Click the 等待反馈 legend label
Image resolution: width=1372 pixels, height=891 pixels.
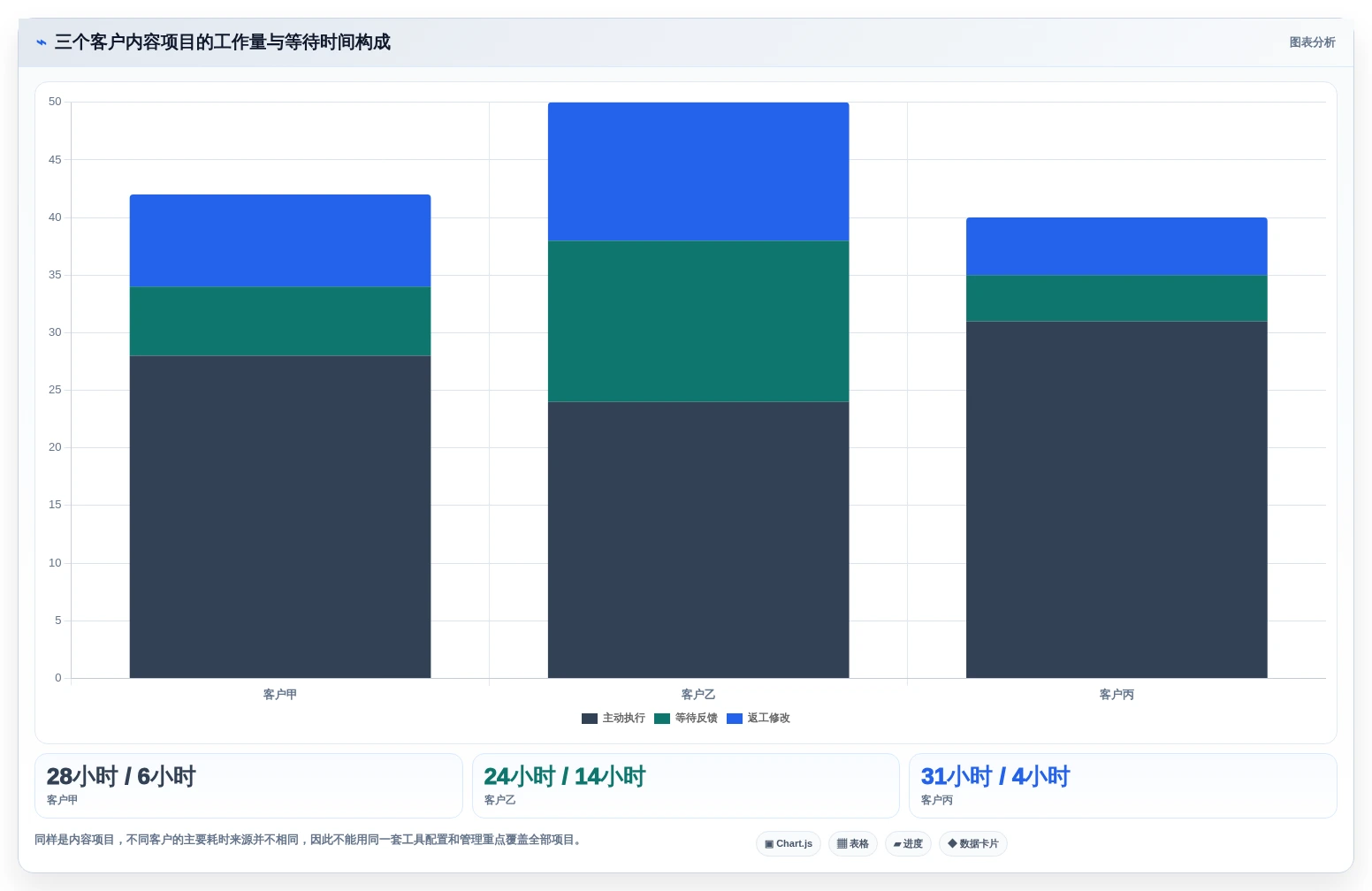click(697, 719)
